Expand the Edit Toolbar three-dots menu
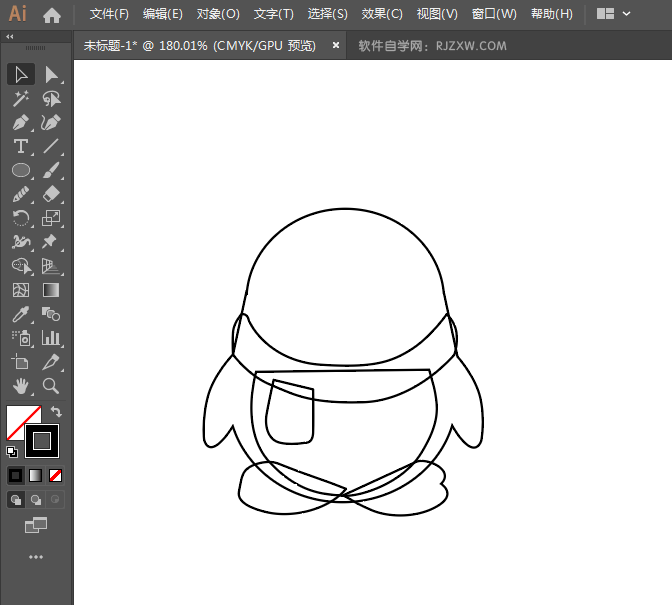672x605 pixels. tap(36, 556)
